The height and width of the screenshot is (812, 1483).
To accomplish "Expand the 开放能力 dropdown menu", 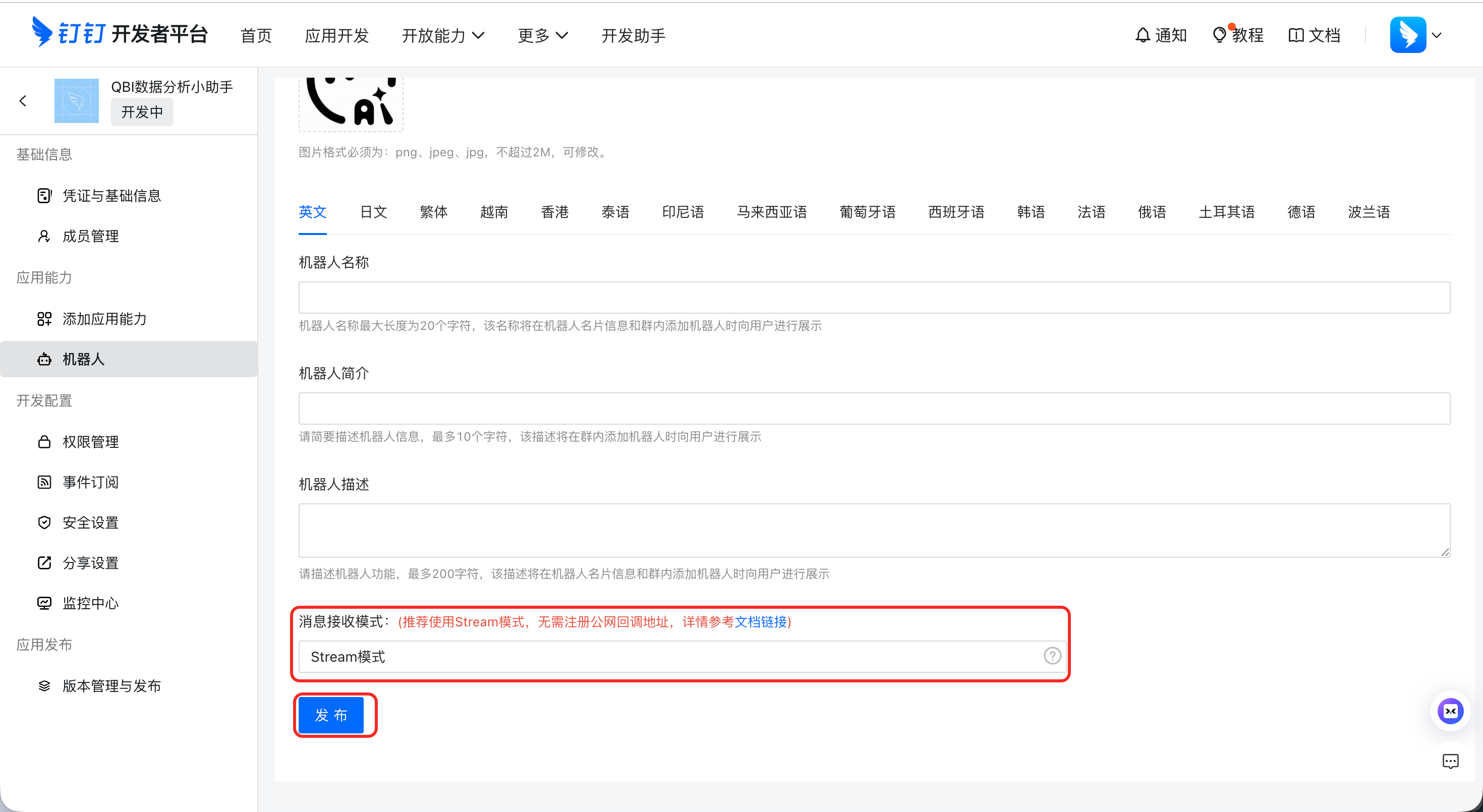I will pyautogui.click(x=443, y=36).
